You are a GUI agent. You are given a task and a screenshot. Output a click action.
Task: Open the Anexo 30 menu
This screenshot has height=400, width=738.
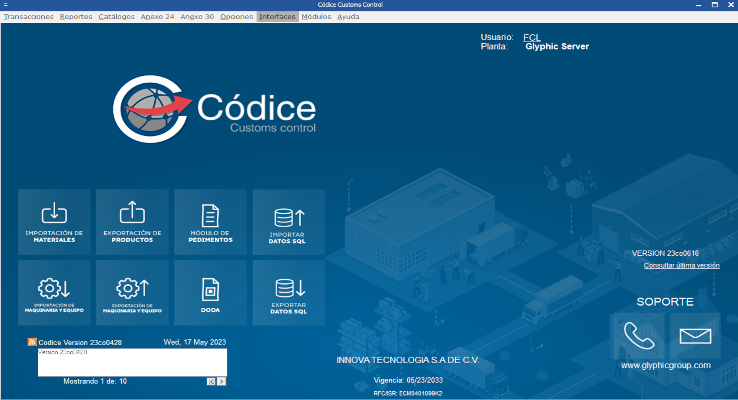point(197,16)
